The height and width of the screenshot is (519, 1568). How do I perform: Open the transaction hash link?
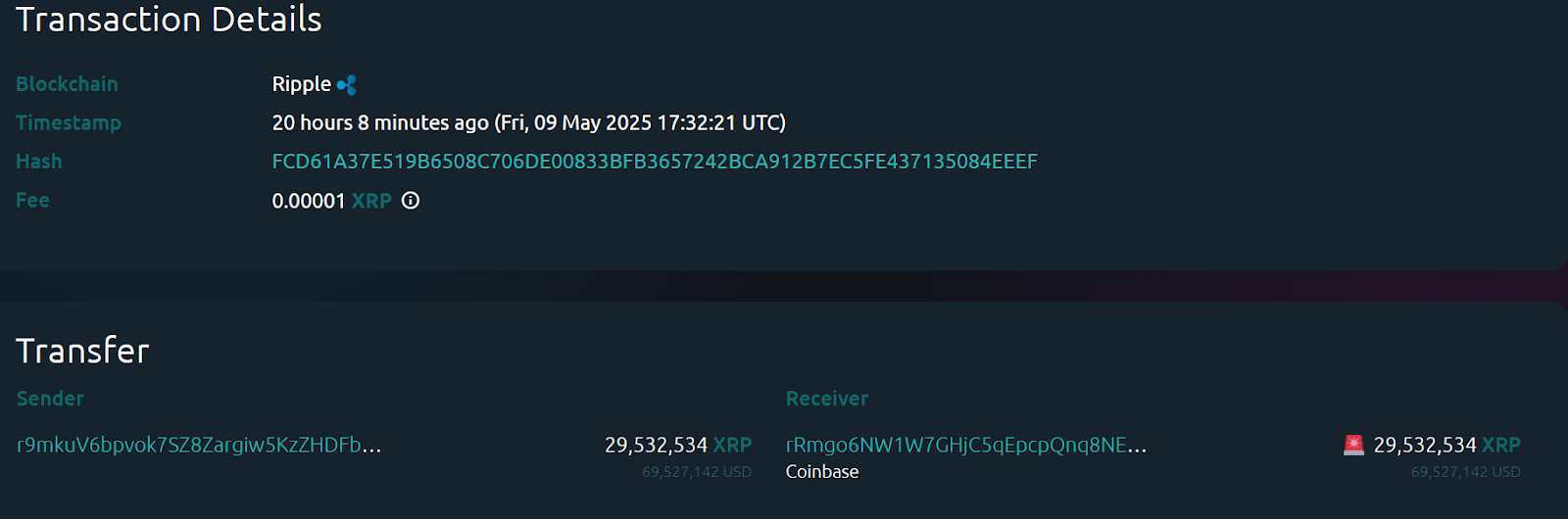pyautogui.click(x=655, y=162)
